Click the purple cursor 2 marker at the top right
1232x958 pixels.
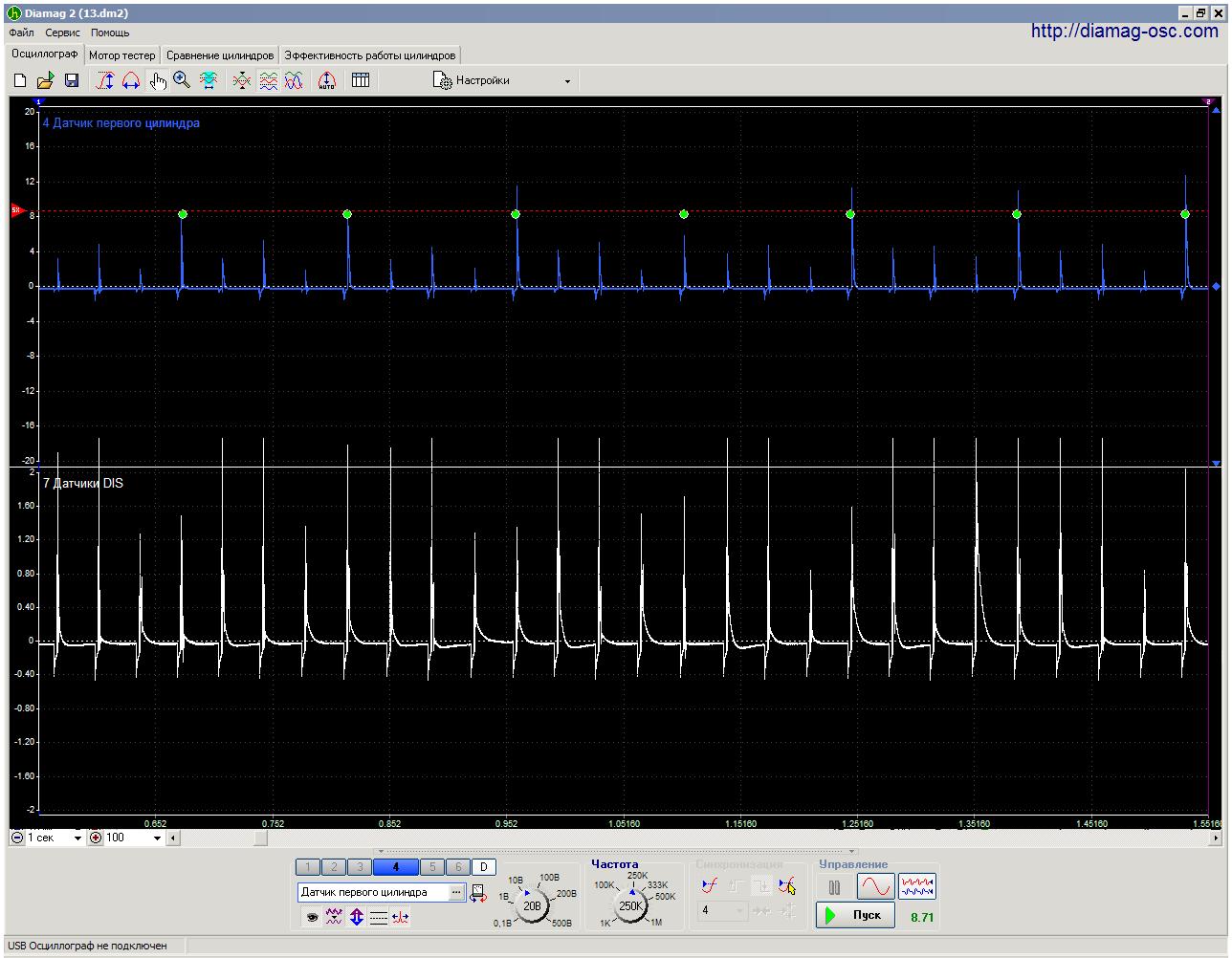[1208, 101]
